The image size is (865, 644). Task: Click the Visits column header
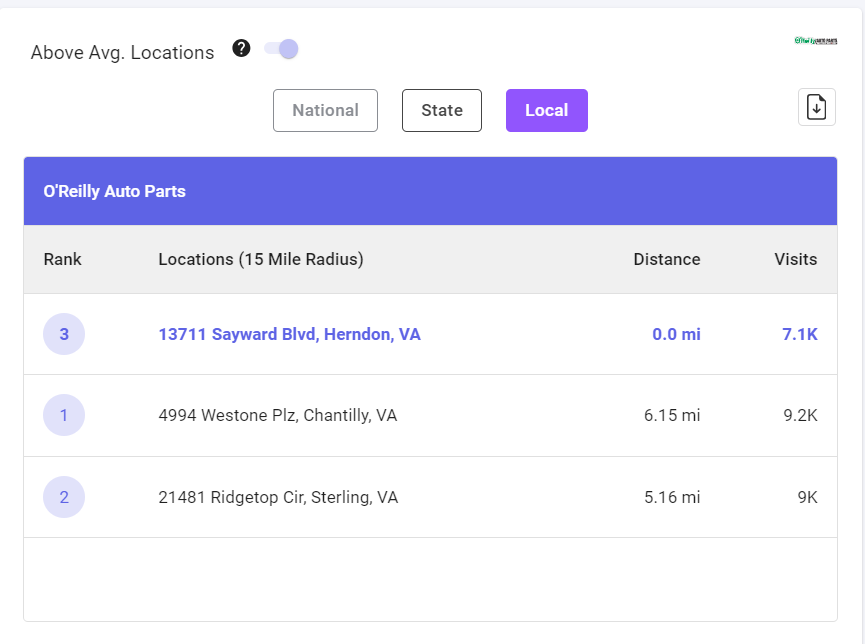795,259
